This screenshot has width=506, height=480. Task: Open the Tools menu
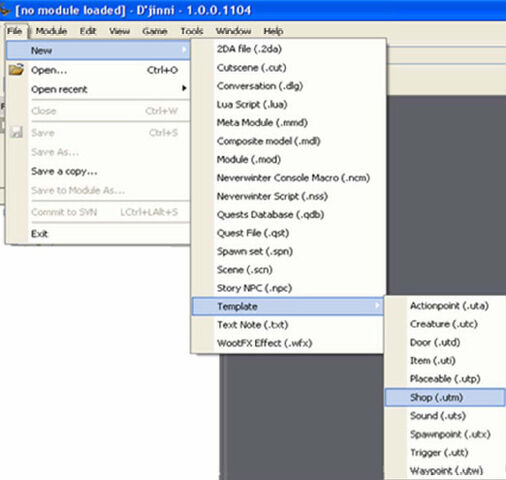point(192,31)
